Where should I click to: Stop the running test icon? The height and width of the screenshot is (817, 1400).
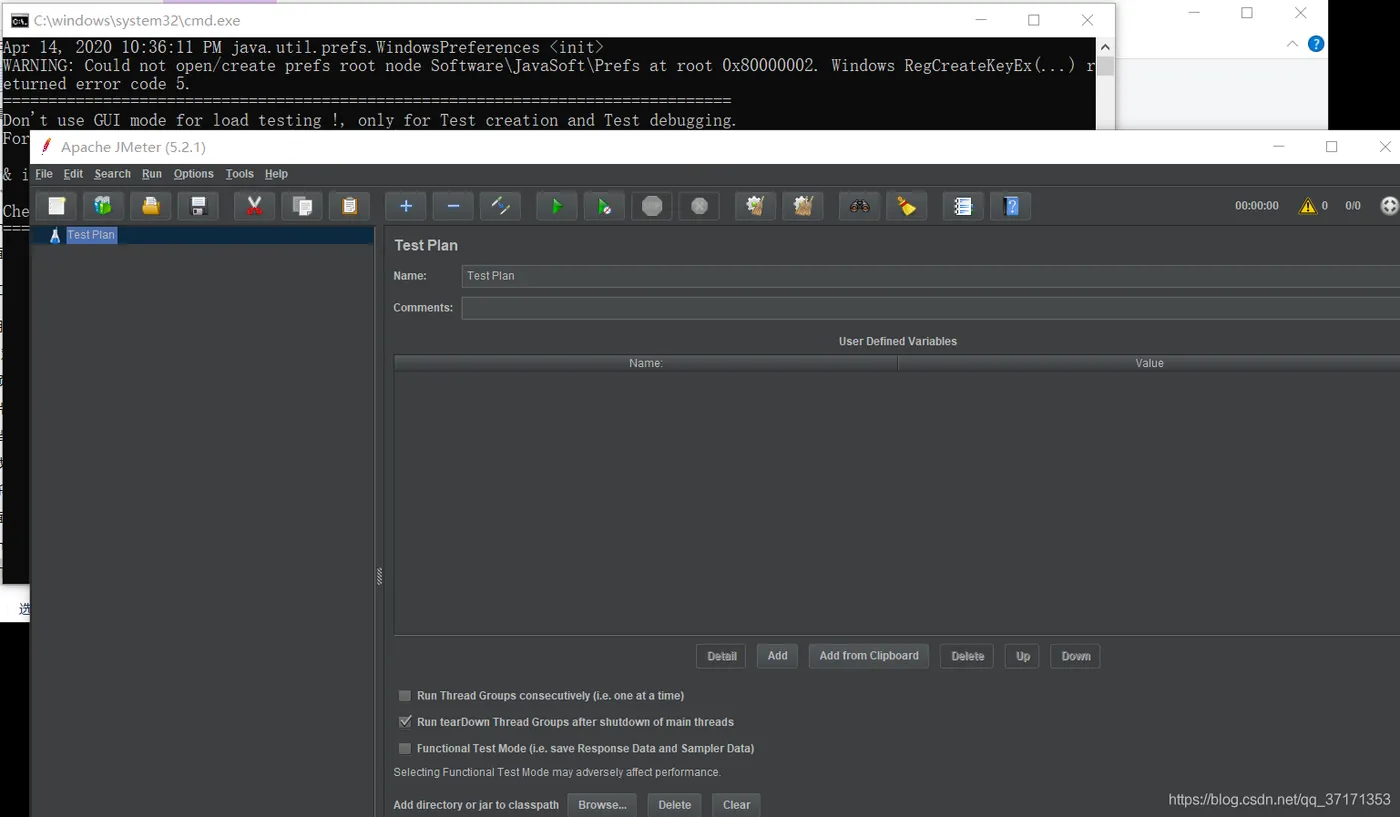[652, 206]
